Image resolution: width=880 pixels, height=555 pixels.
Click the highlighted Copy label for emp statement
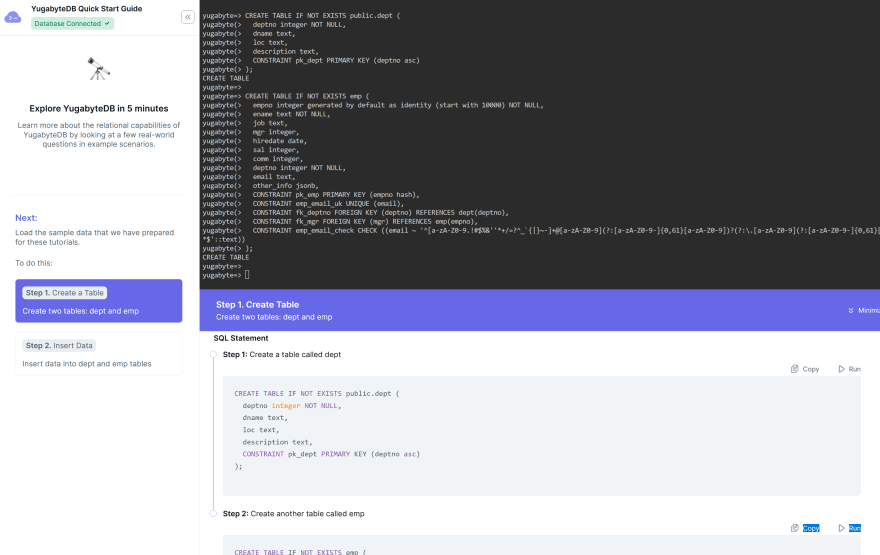[x=811, y=528]
